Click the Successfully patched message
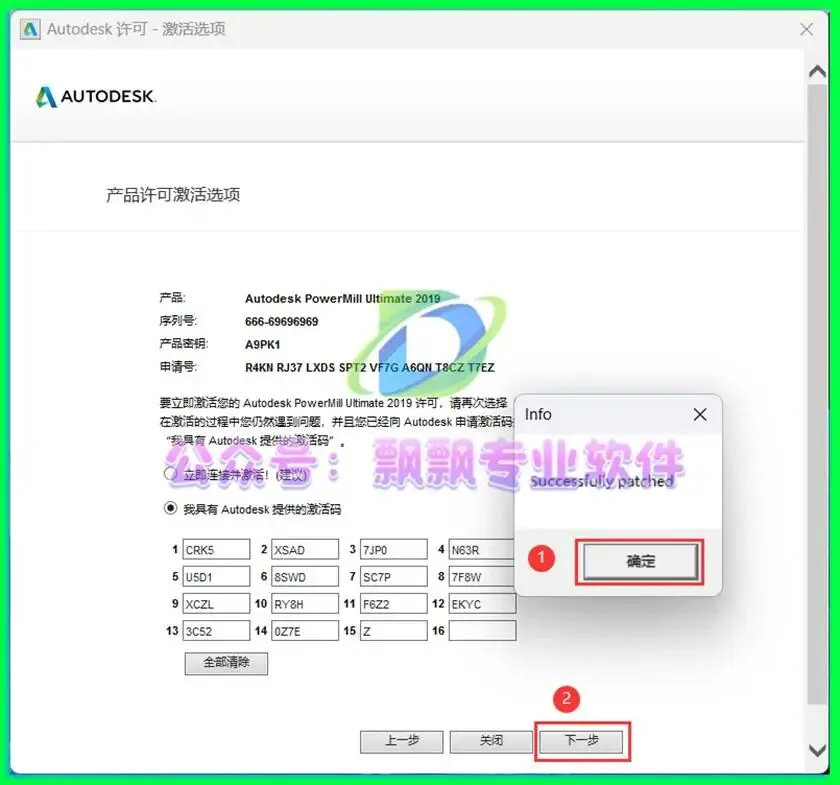The width and height of the screenshot is (840, 785). tap(602, 481)
